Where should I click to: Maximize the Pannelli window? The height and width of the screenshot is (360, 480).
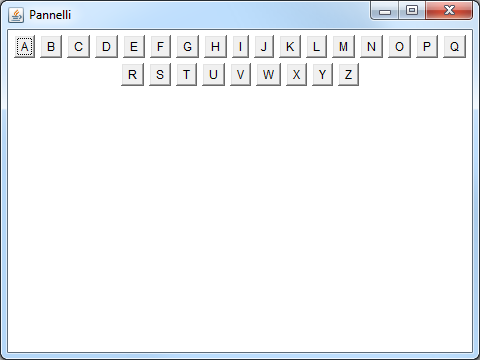tap(412, 10)
